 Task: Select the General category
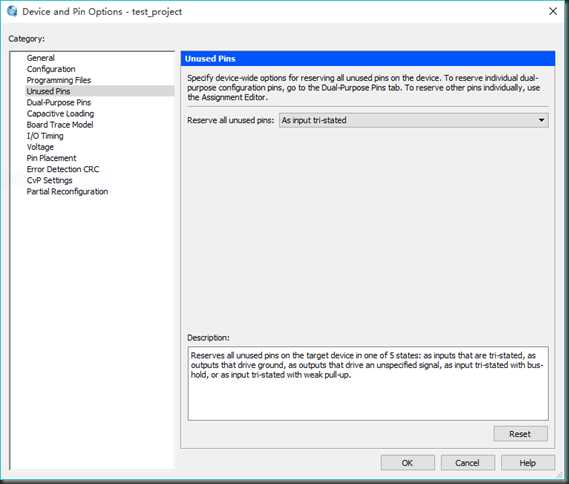[41, 58]
